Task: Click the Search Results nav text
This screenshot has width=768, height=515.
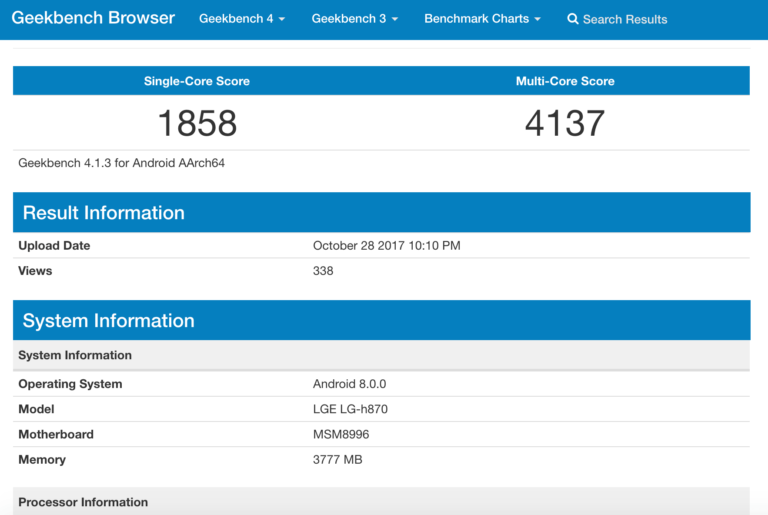Action: coord(625,19)
